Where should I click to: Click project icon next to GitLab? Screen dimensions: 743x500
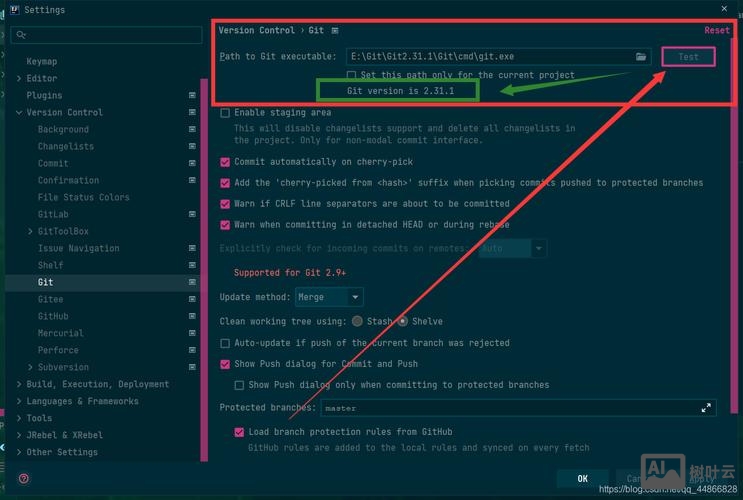(x=192, y=214)
